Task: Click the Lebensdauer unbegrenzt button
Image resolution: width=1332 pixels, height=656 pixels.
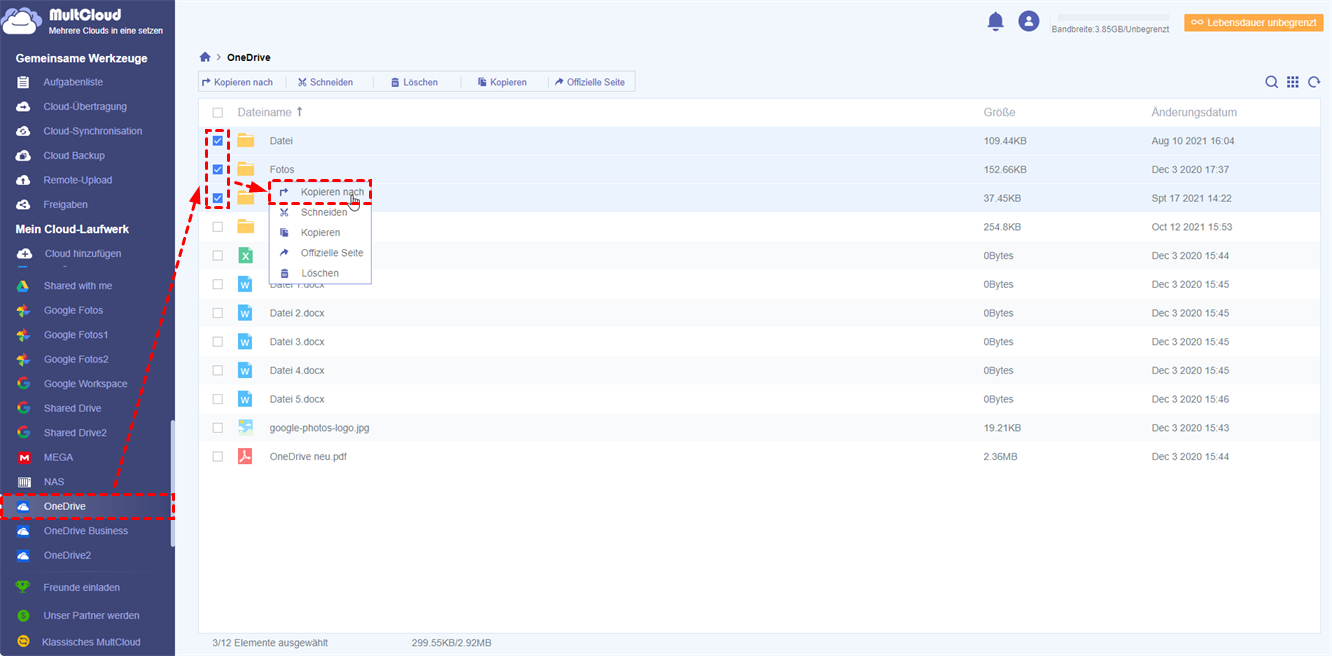Action: click(1253, 21)
